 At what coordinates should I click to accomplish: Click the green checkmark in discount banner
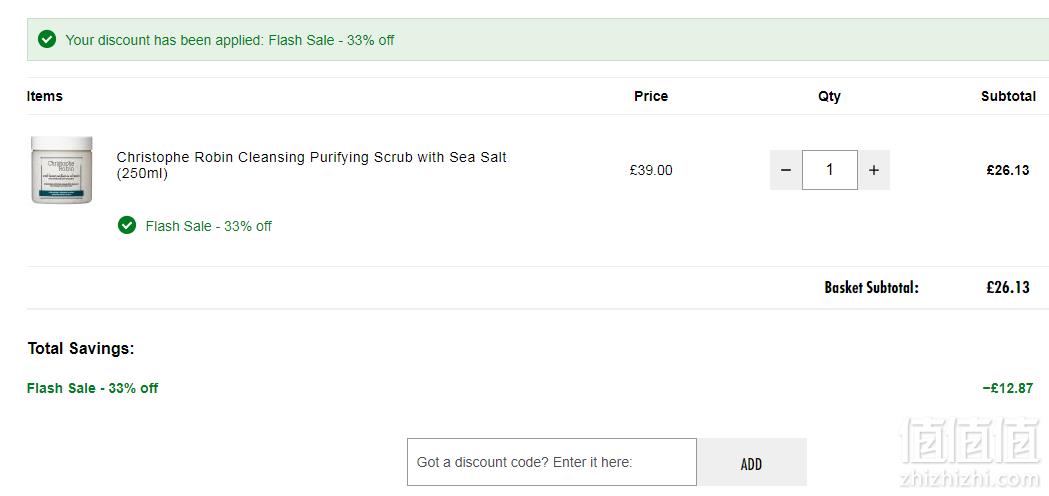(x=47, y=39)
